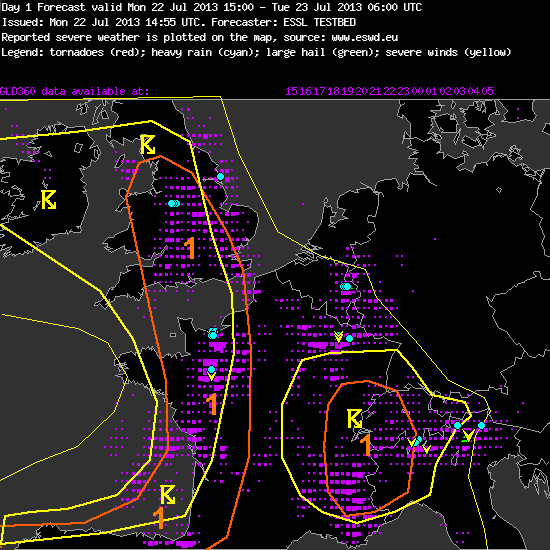Click the thunderstorm symbol over the Alps
This screenshot has height=550, width=550.
(355, 418)
